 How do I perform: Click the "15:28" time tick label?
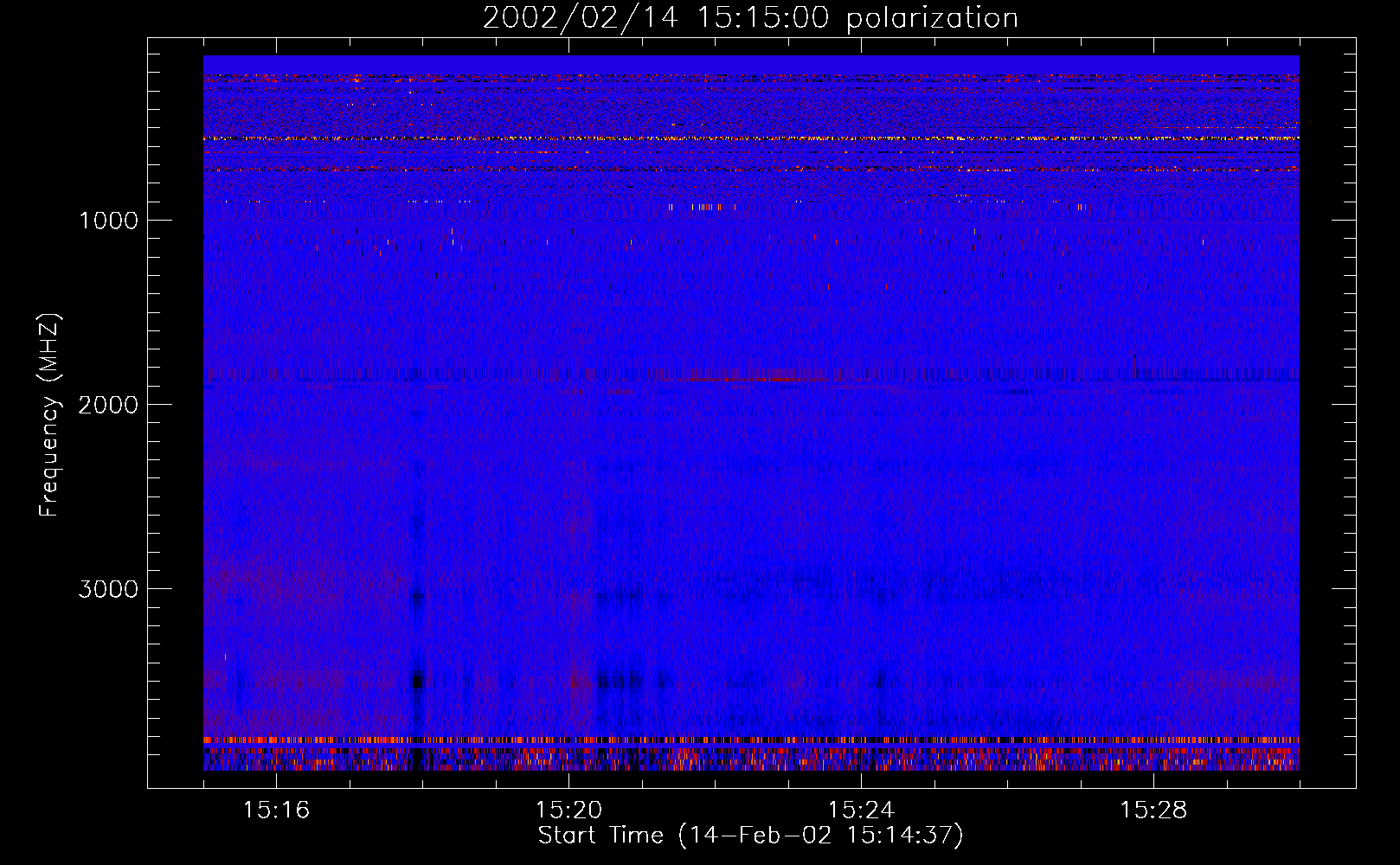(1153, 811)
